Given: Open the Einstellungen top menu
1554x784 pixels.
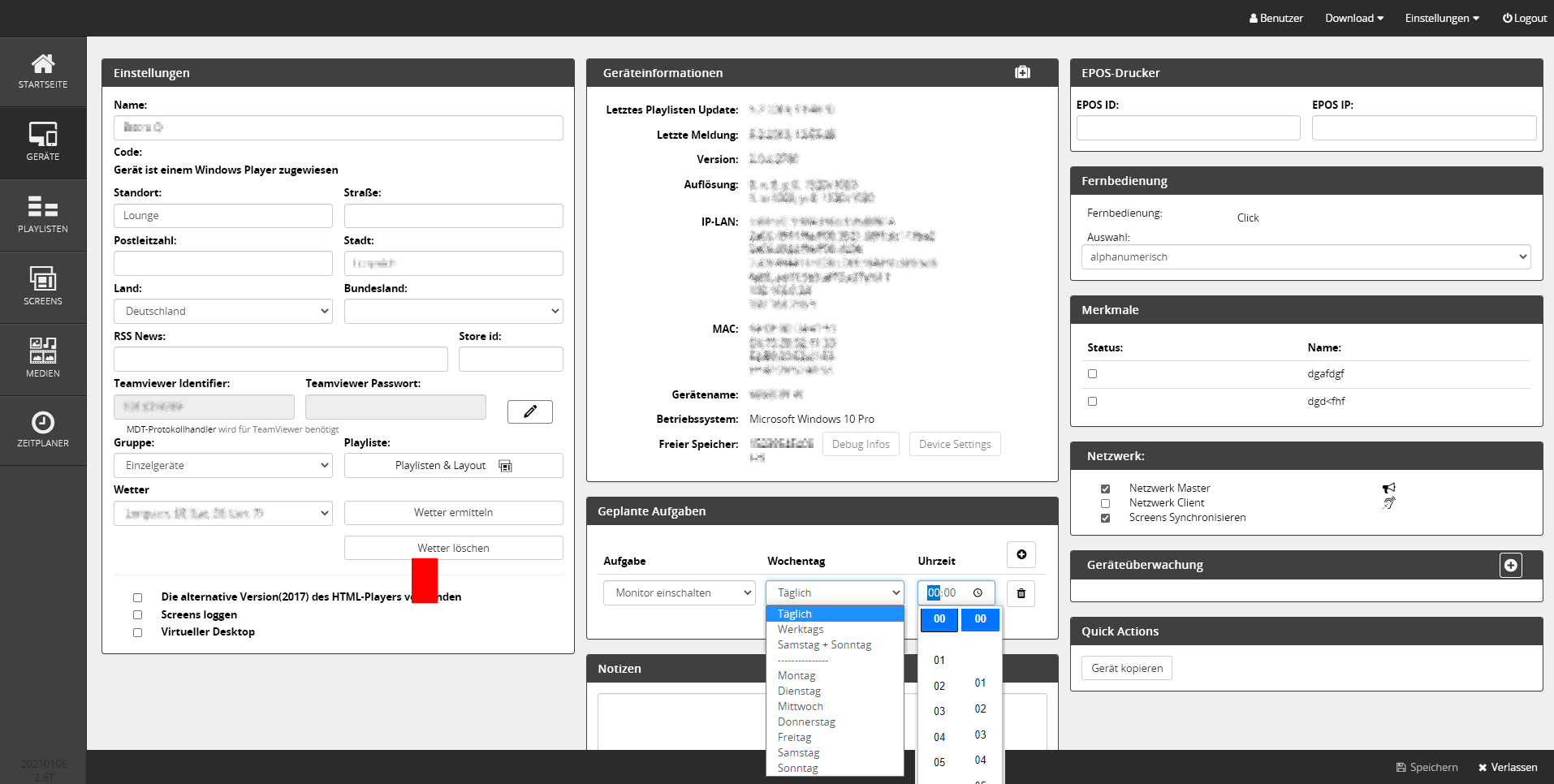Looking at the screenshot, I should (1441, 18).
